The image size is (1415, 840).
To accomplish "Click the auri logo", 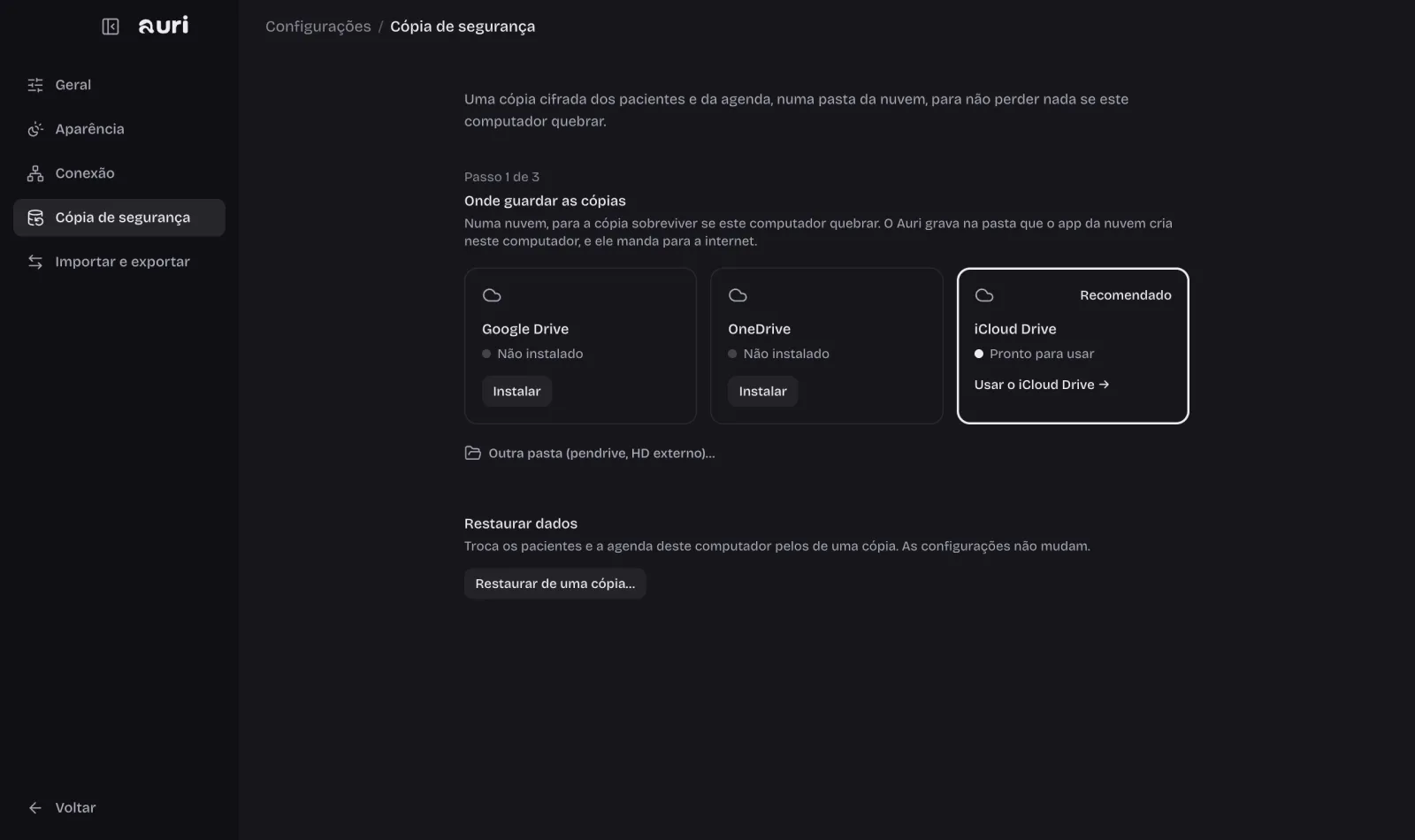I will pyautogui.click(x=164, y=26).
